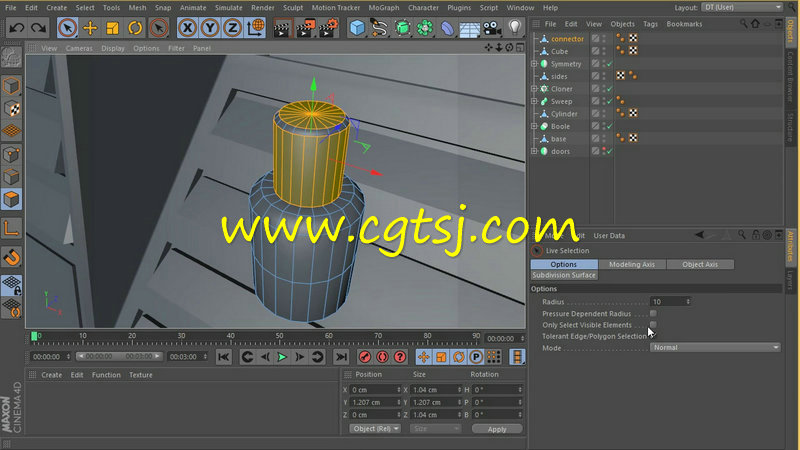Open the Mesh menu
The height and width of the screenshot is (450, 800).
click(x=137, y=8)
